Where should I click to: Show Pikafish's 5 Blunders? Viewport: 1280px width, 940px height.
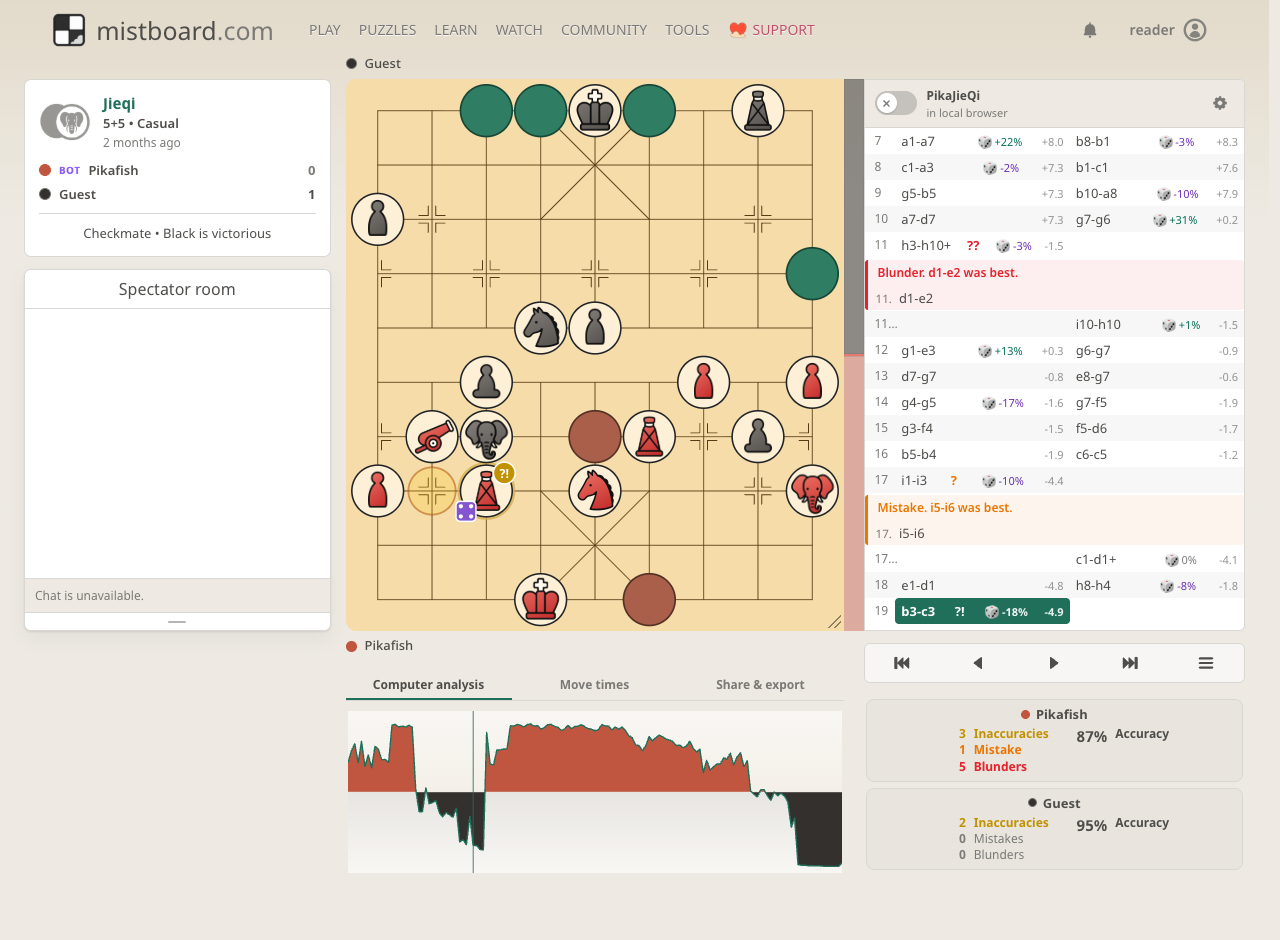click(992, 767)
